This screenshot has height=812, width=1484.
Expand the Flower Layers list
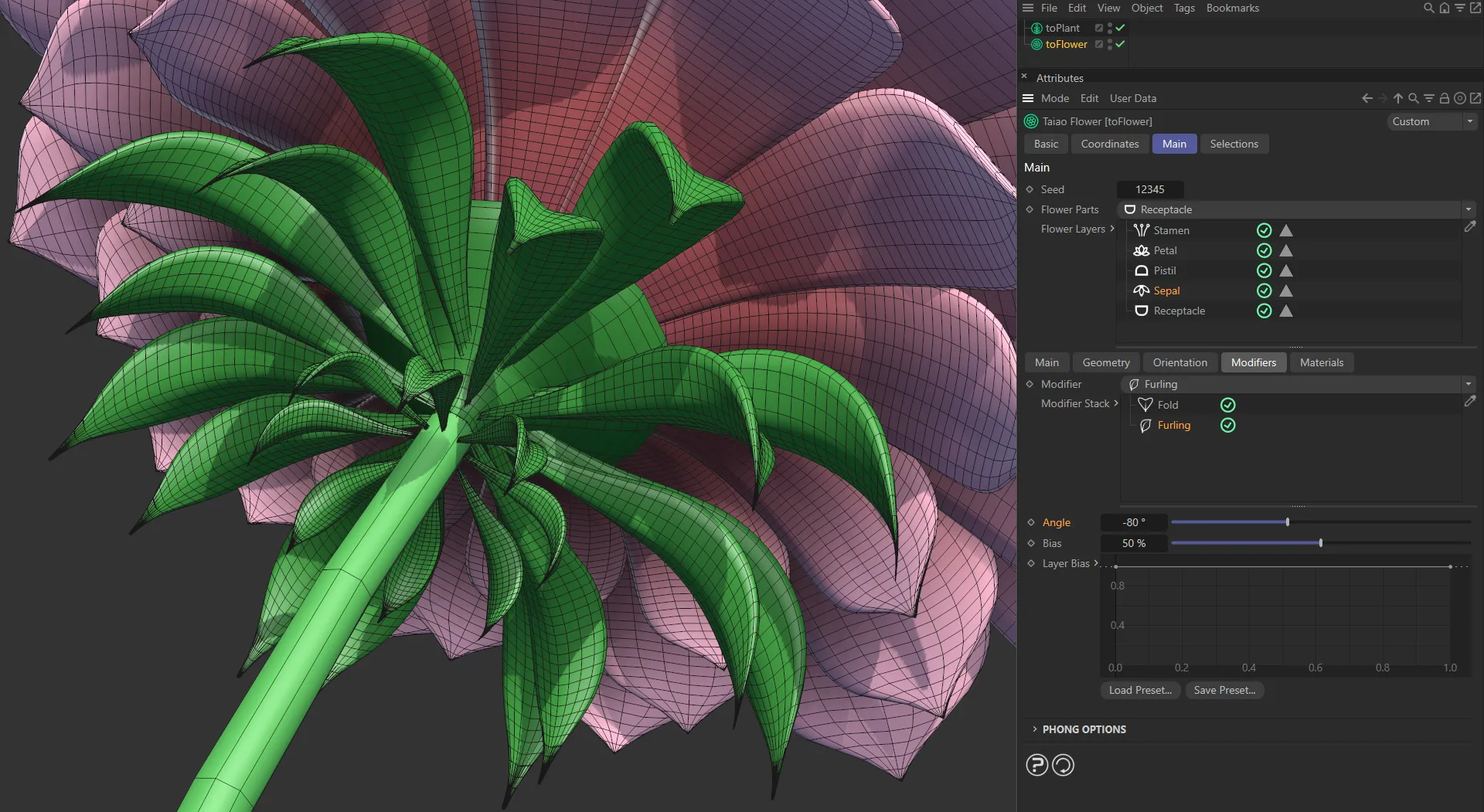click(x=1111, y=229)
